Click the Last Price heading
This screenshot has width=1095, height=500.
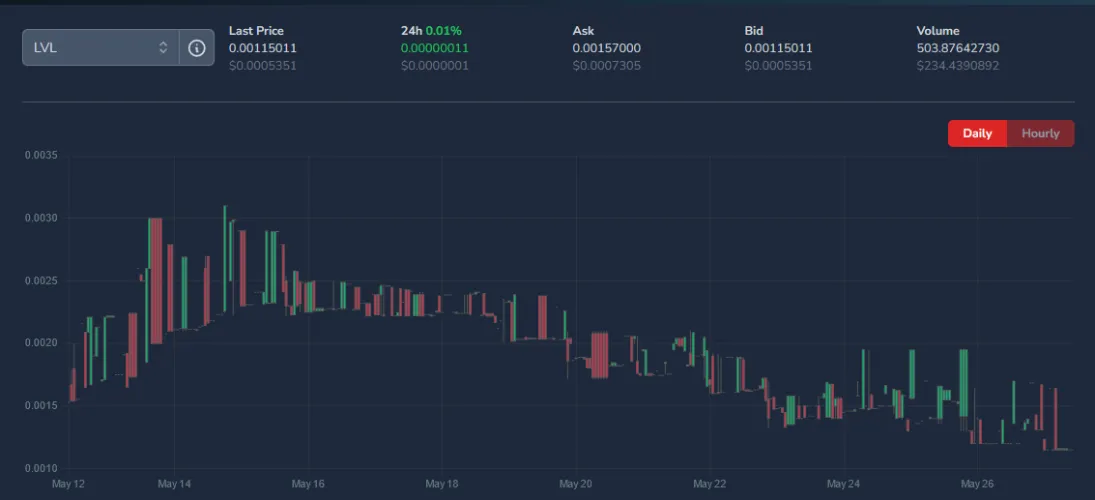256,31
